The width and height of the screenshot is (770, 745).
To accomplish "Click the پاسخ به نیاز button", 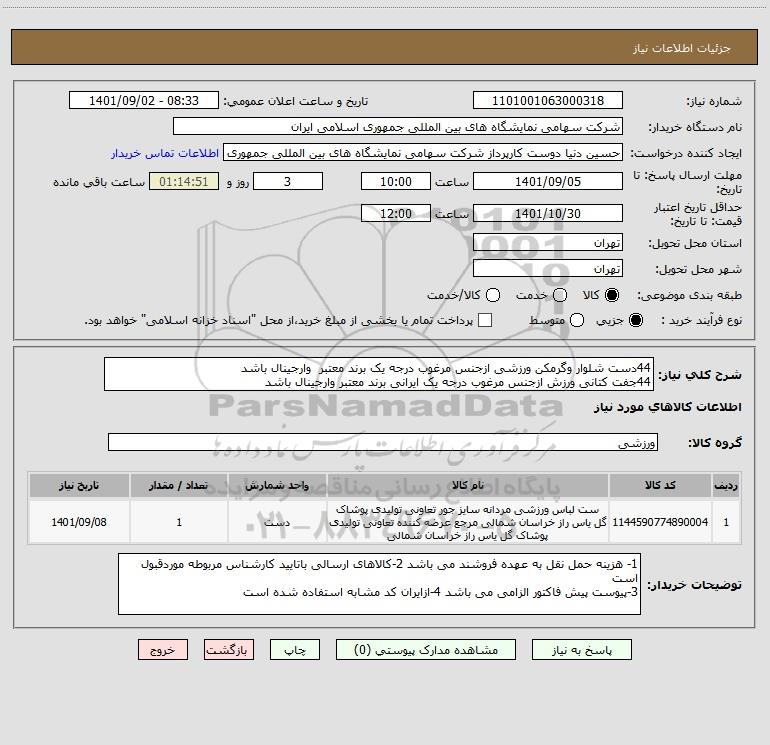I will (x=581, y=650).
